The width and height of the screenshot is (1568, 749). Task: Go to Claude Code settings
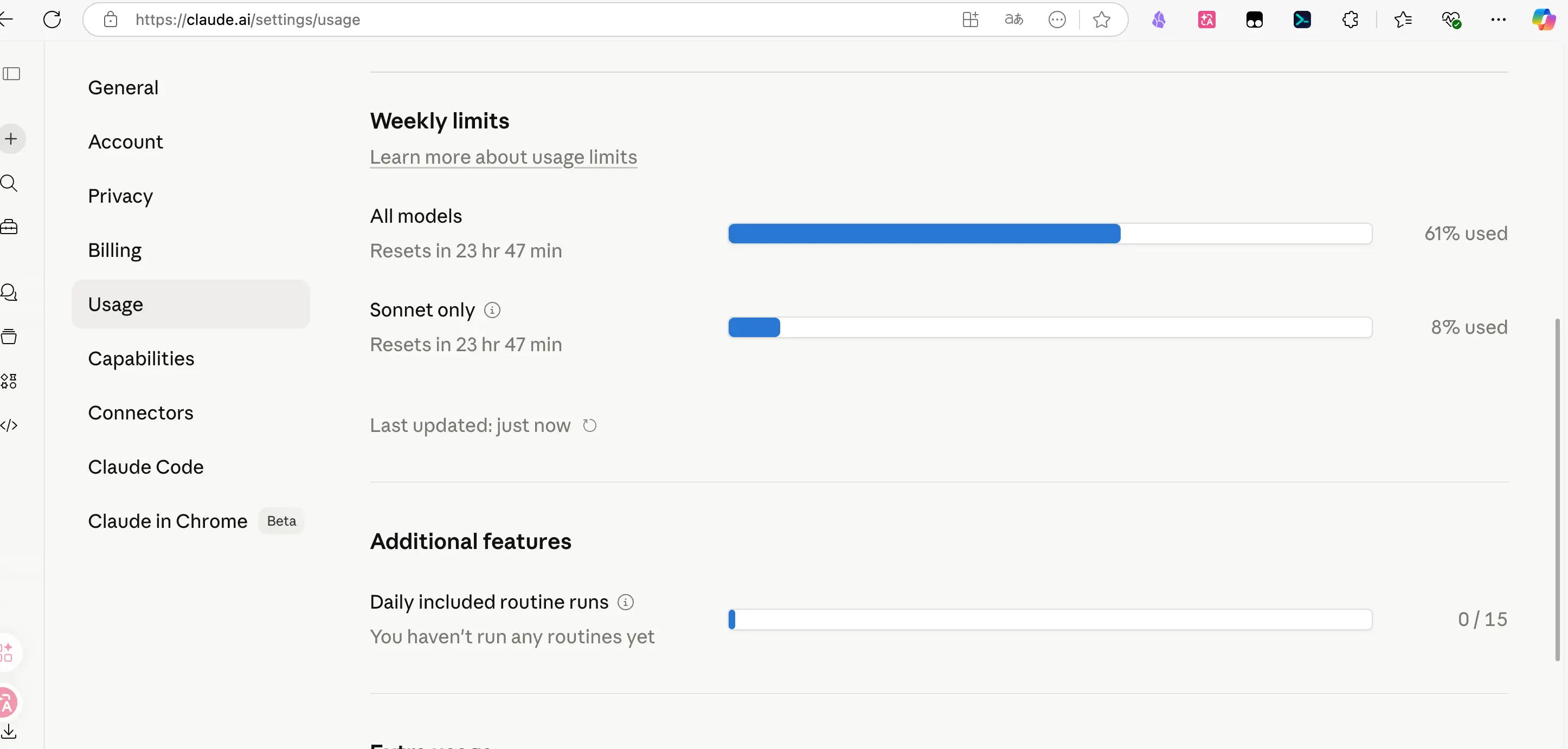click(145, 467)
